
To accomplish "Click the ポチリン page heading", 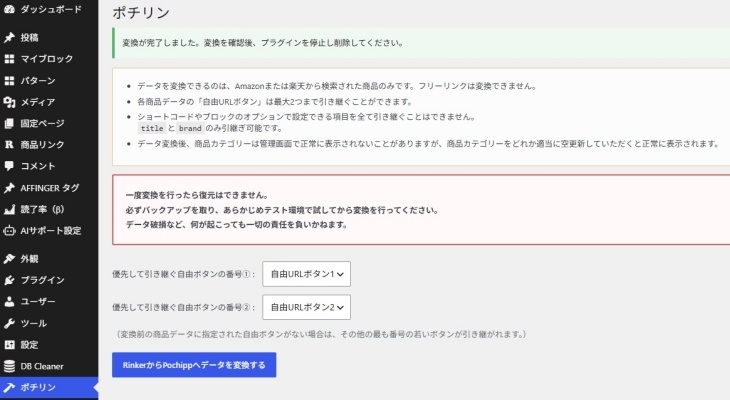I will point(141,13).
